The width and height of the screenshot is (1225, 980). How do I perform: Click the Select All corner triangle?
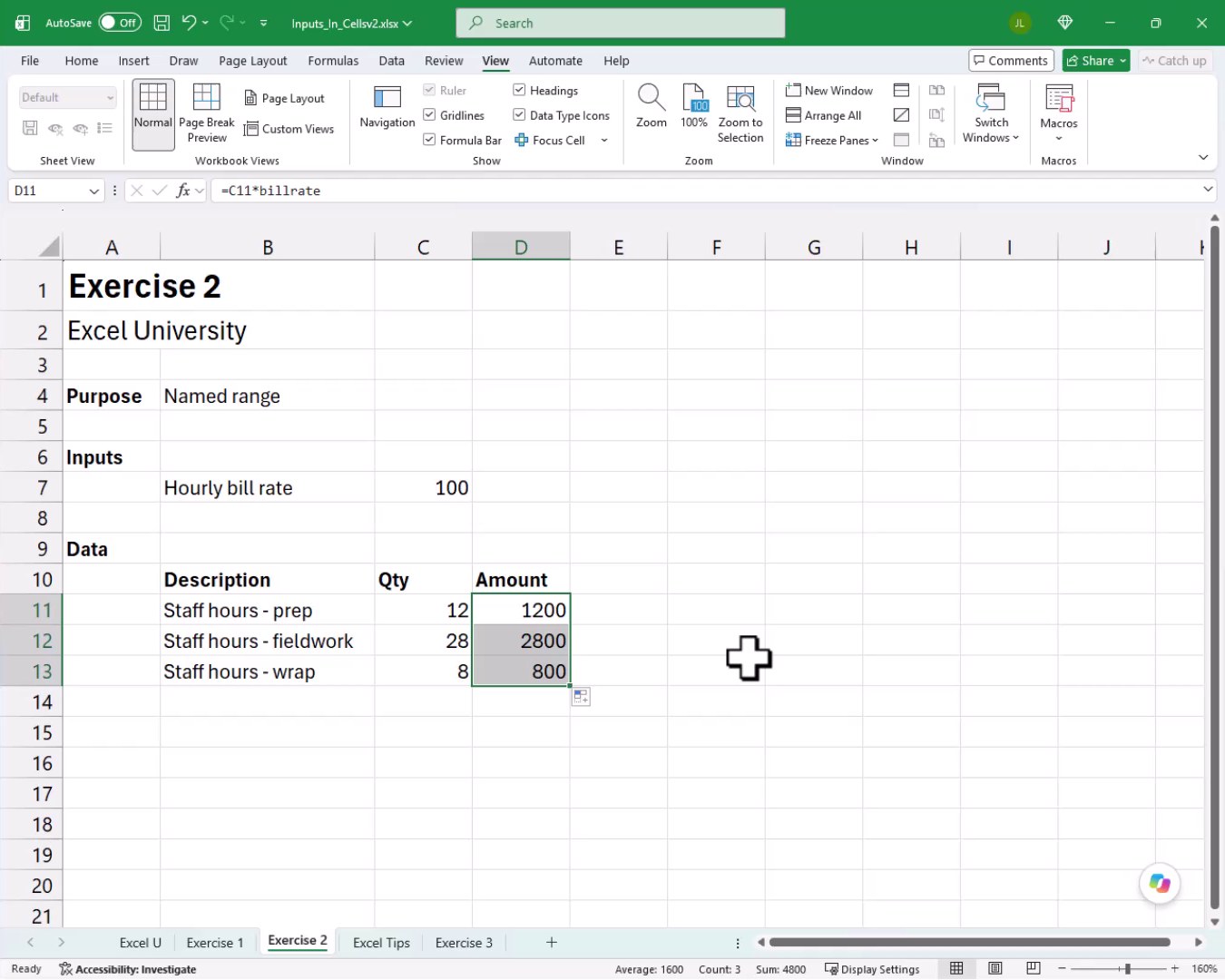click(x=50, y=246)
